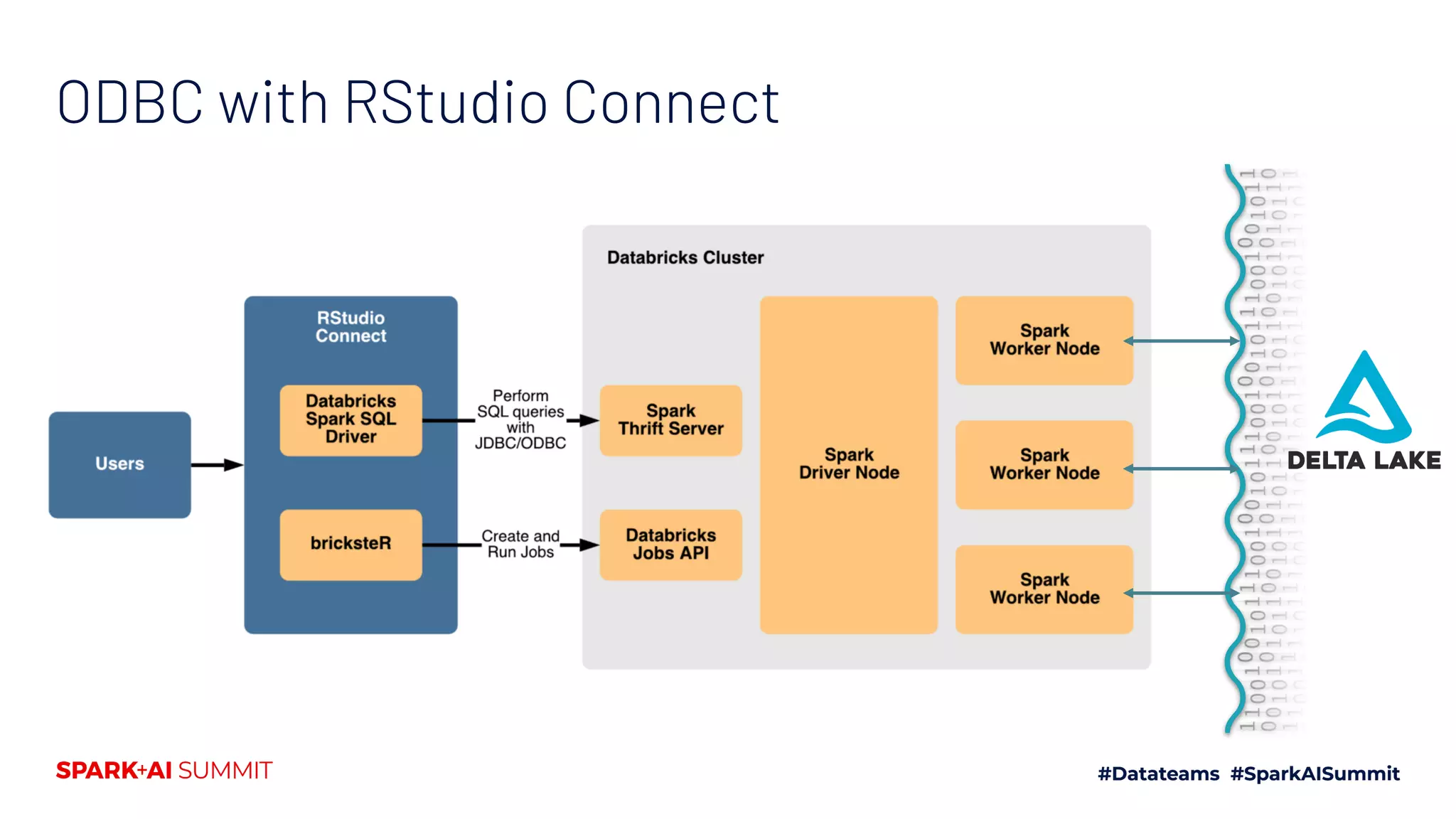Click the arrow from Users to RStudio Connect
Image resolution: width=1456 pixels, height=819 pixels.
[x=217, y=465]
